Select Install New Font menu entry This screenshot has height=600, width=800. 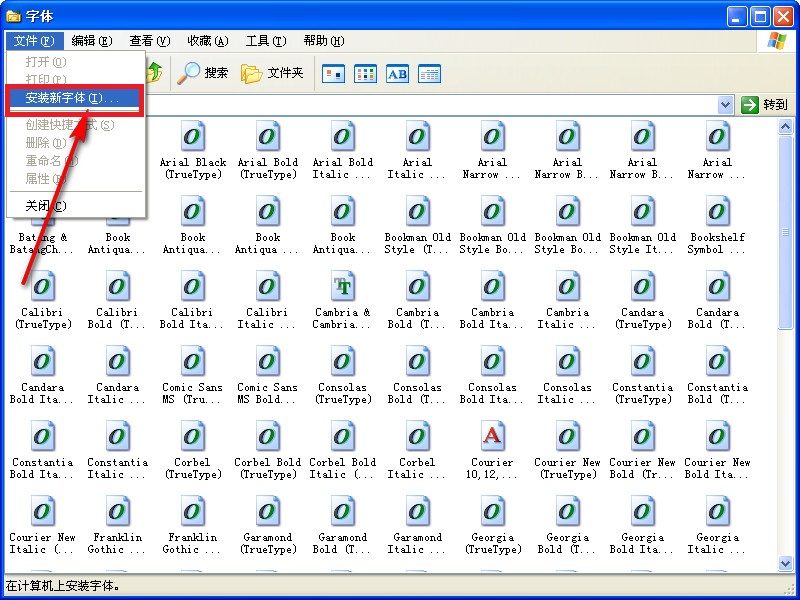(x=74, y=97)
